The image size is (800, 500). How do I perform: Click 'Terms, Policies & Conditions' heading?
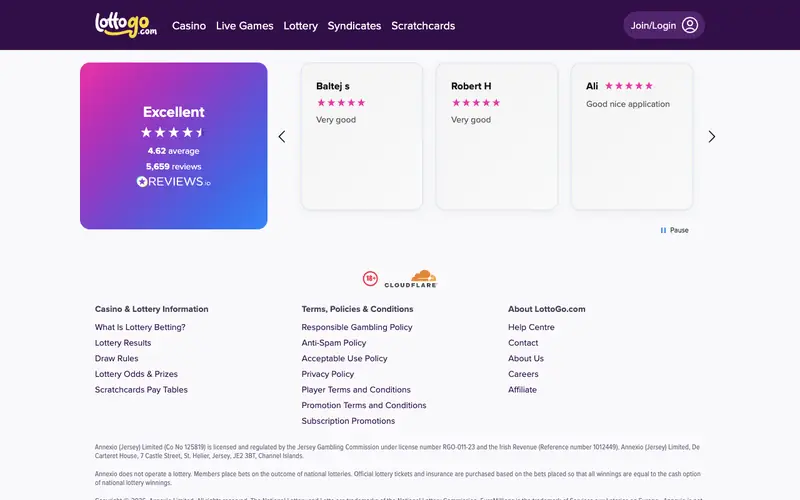pyautogui.click(x=357, y=309)
